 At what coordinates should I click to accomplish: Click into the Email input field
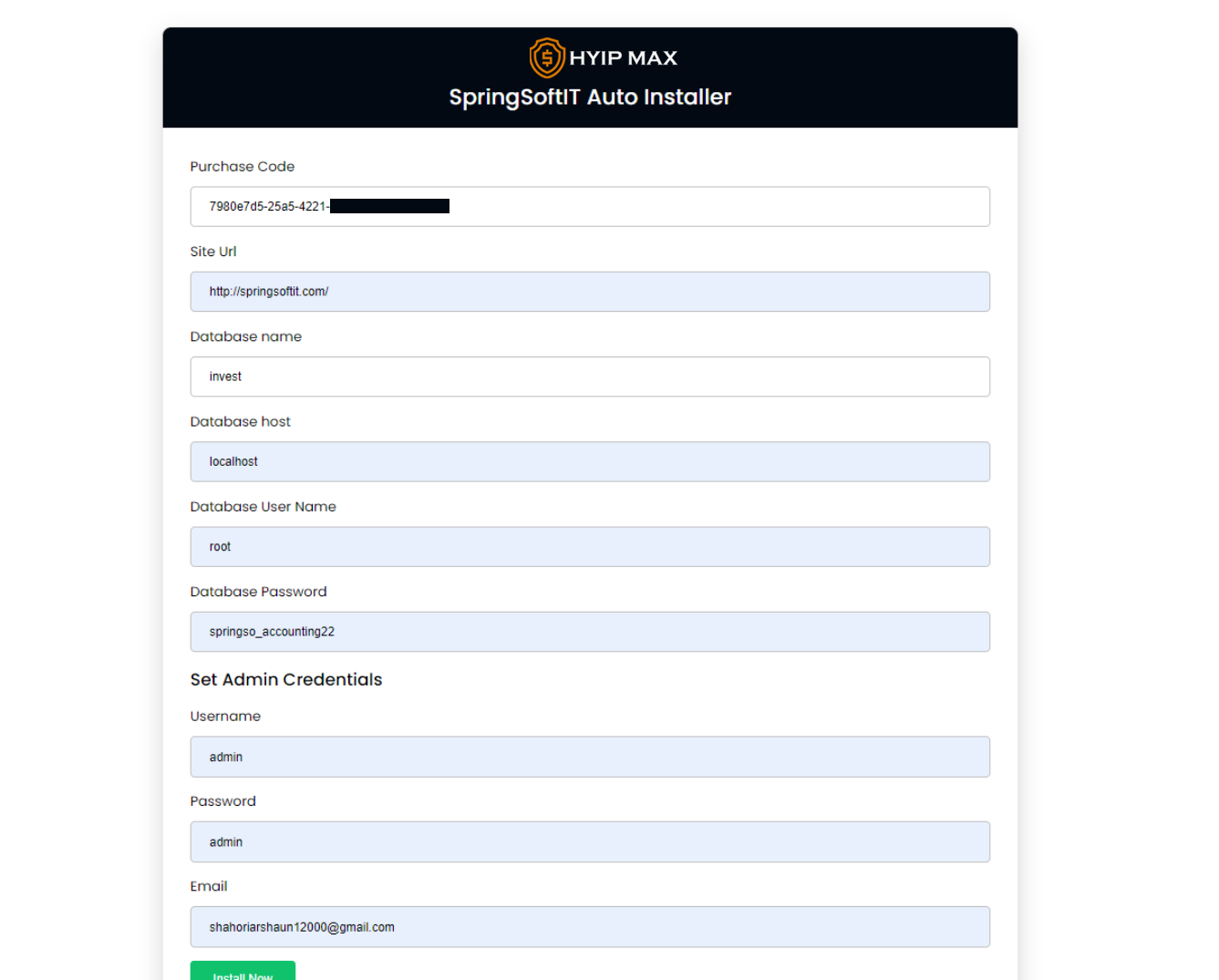pyautogui.click(x=590, y=927)
